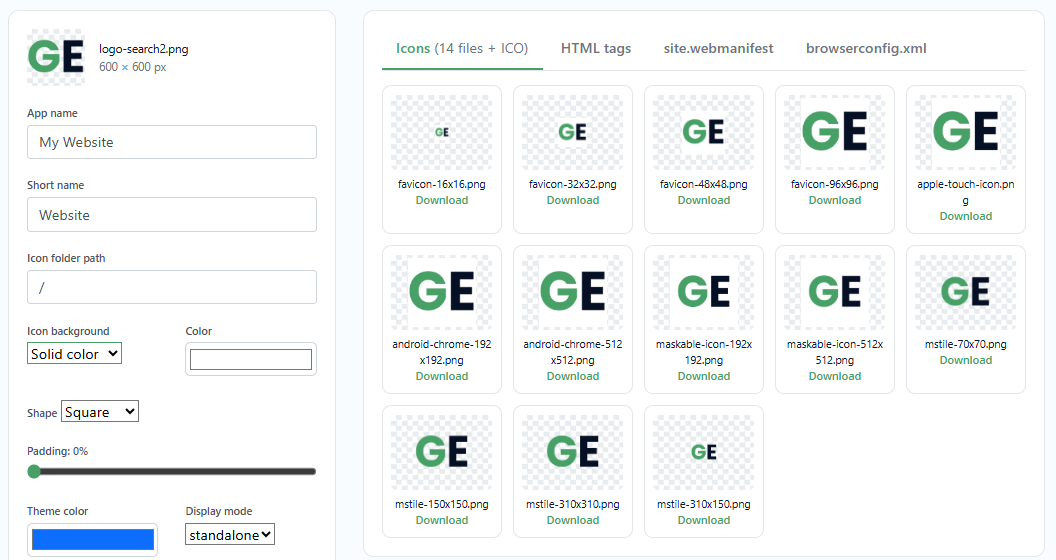Click the mstile-150x150.png preview image

[442, 452]
